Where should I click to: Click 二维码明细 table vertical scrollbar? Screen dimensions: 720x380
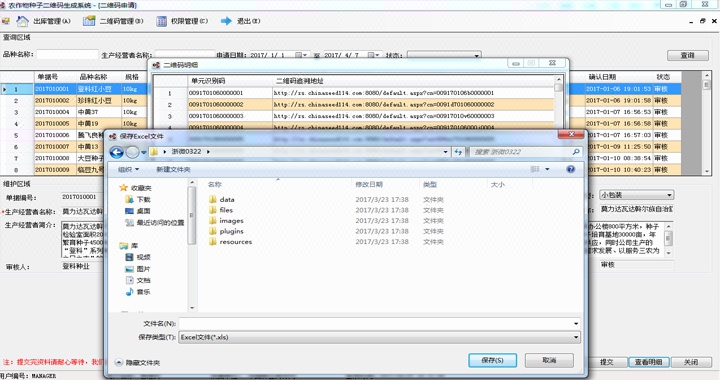pos(558,102)
